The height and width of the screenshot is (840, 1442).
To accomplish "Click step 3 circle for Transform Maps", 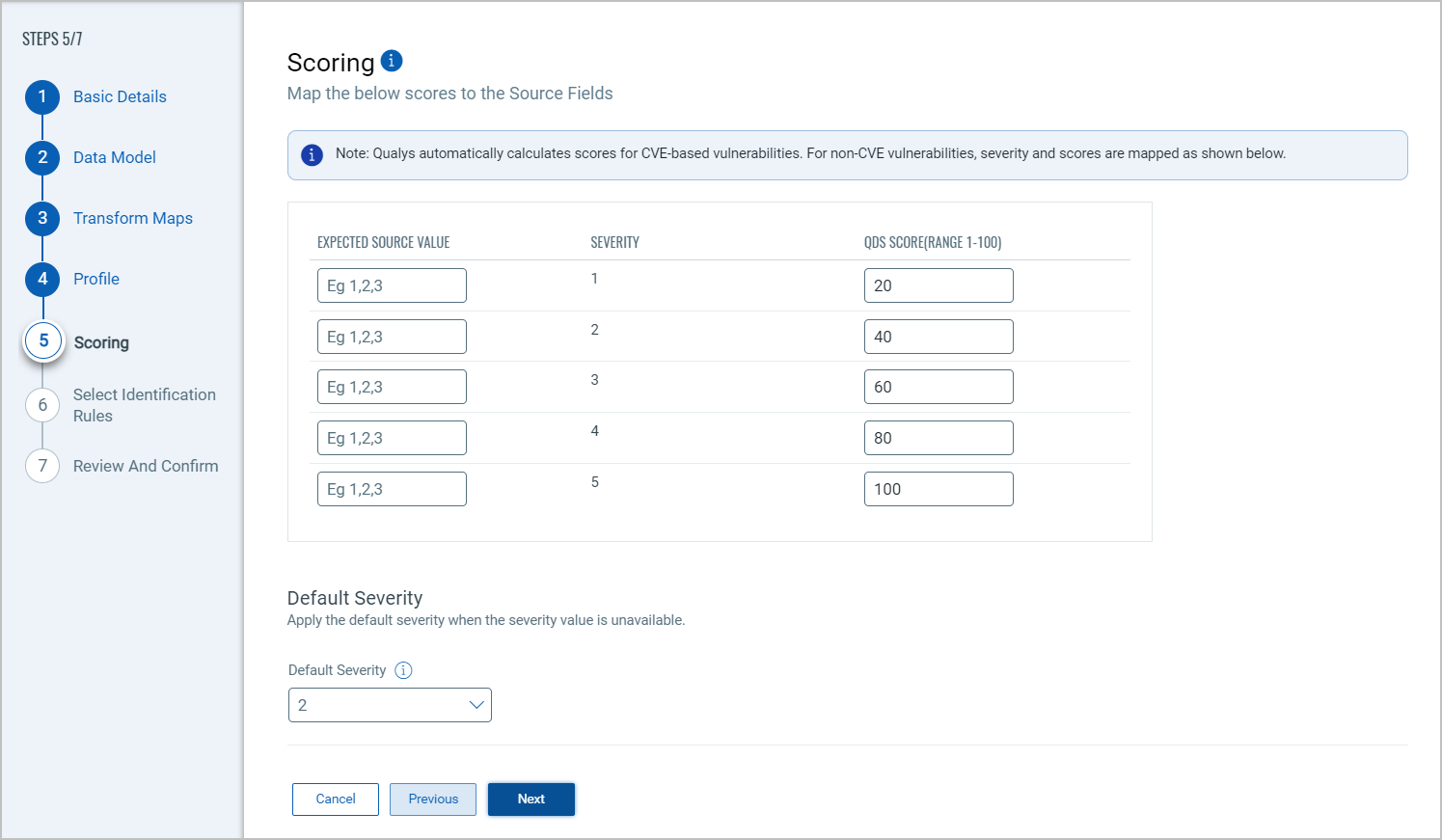I will coord(42,218).
